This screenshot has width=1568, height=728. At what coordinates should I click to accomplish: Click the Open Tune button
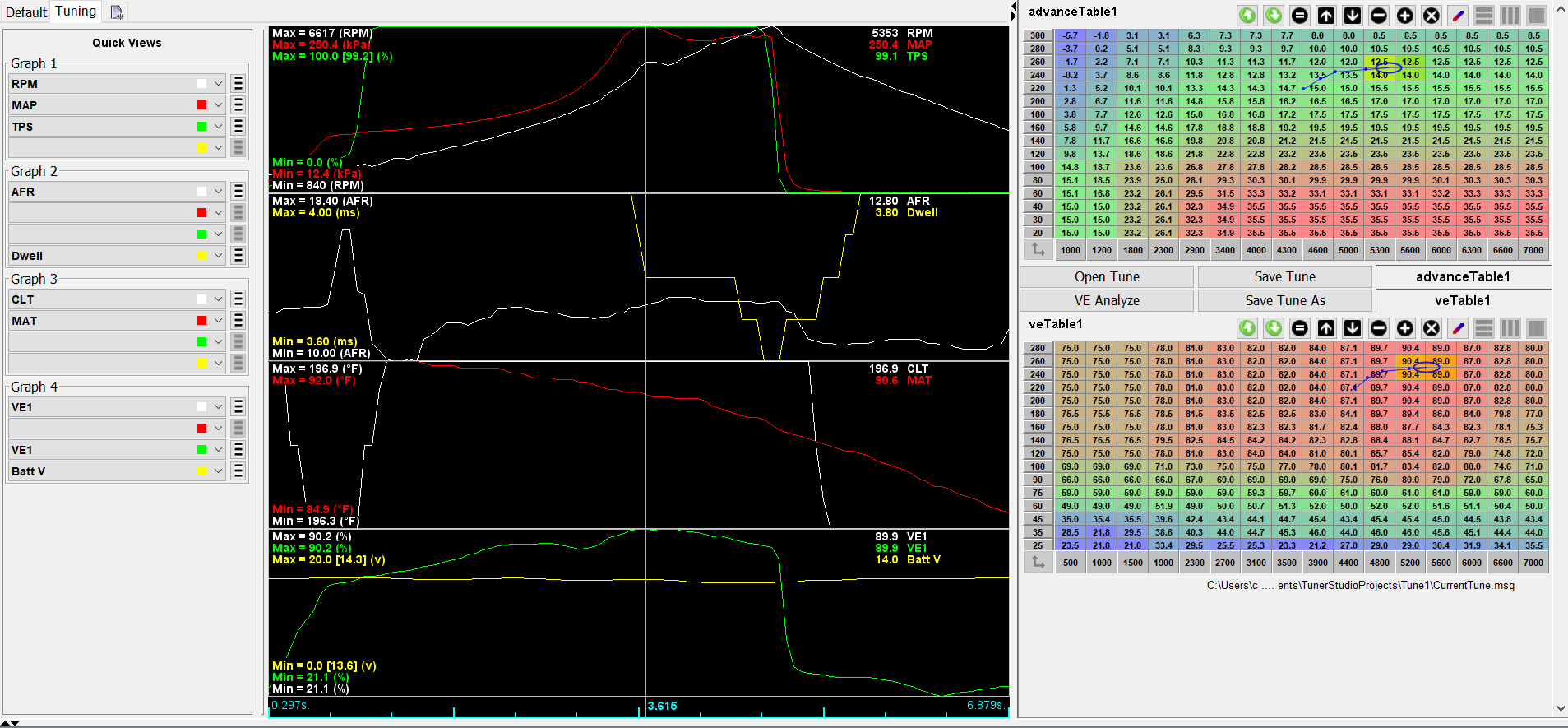pos(1107,277)
